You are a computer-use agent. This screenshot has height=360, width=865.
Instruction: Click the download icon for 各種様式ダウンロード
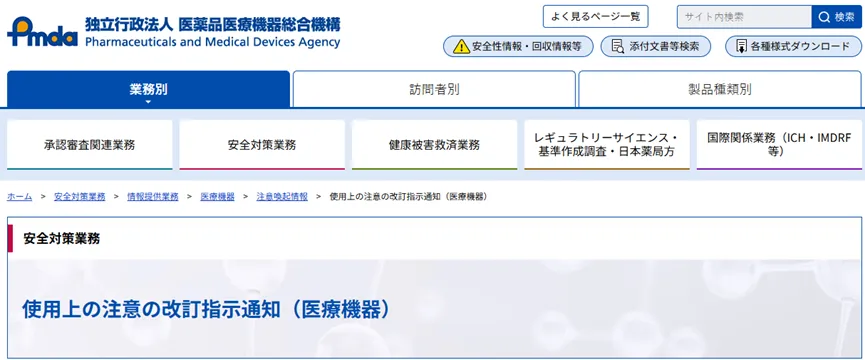click(x=742, y=47)
